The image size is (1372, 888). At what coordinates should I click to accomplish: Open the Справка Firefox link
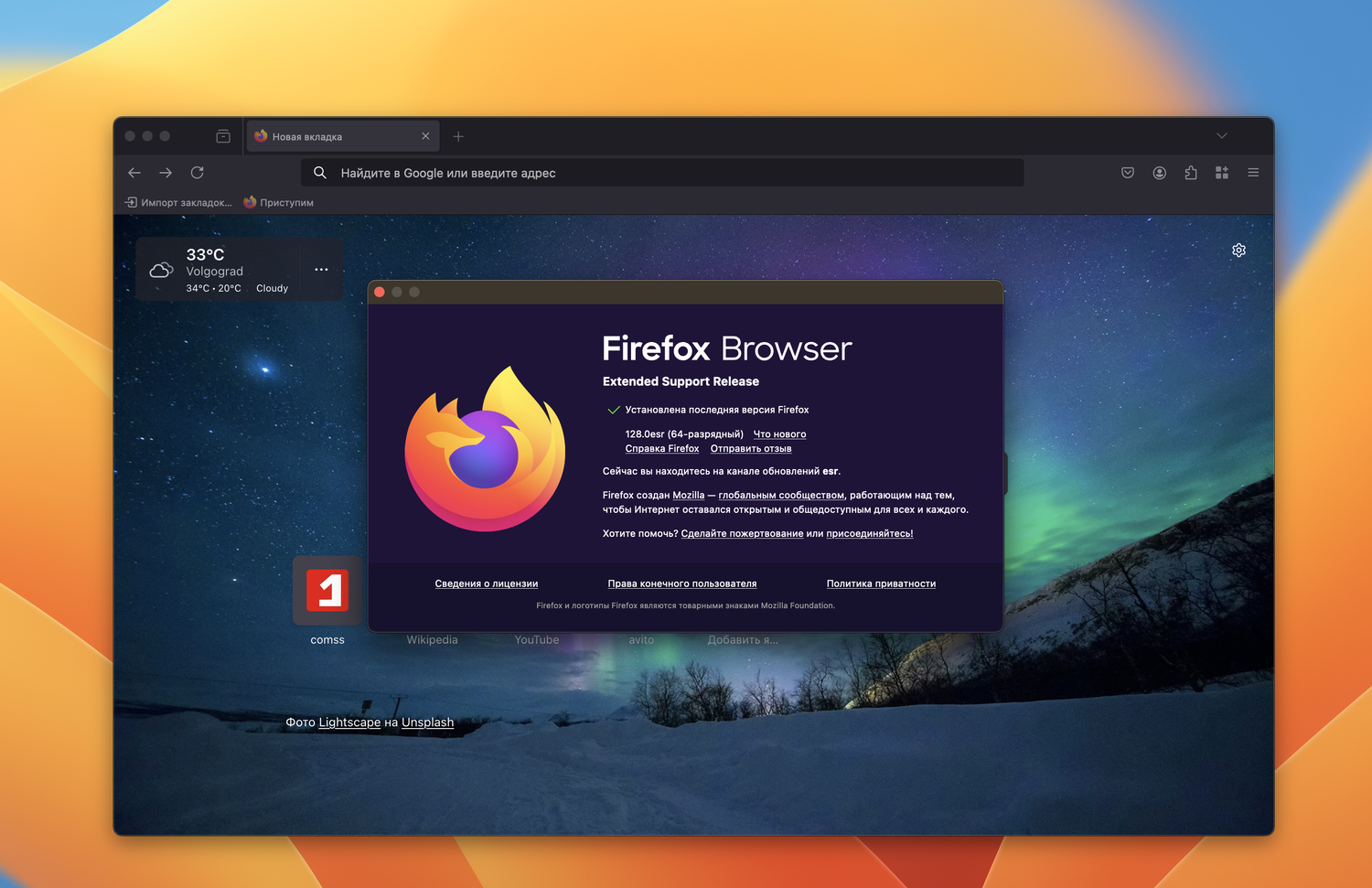click(x=662, y=449)
